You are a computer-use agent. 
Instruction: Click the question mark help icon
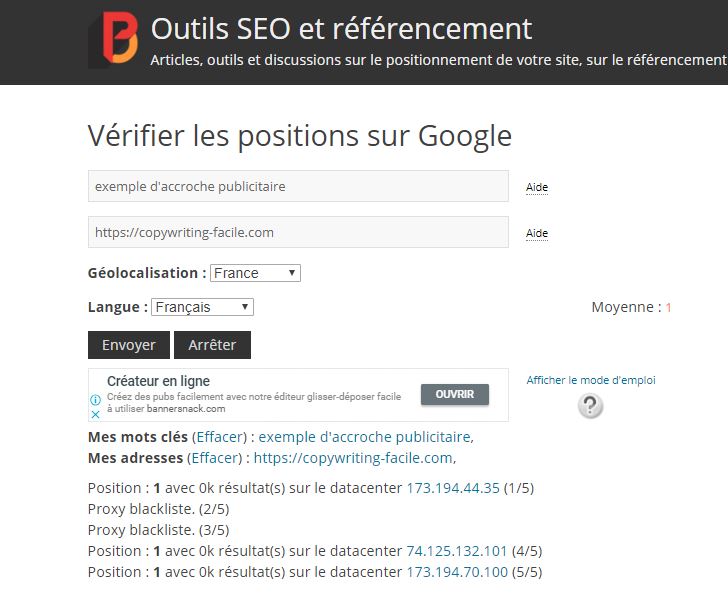click(x=591, y=405)
